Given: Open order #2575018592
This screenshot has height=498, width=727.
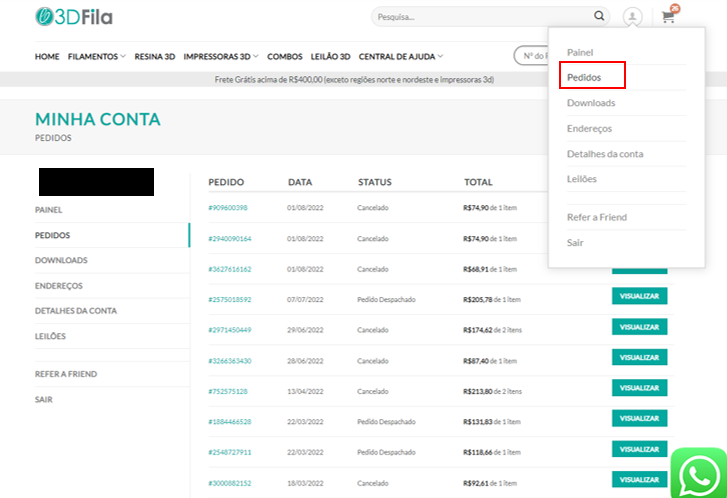Looking at the screenshot, I should click(230, 300).
